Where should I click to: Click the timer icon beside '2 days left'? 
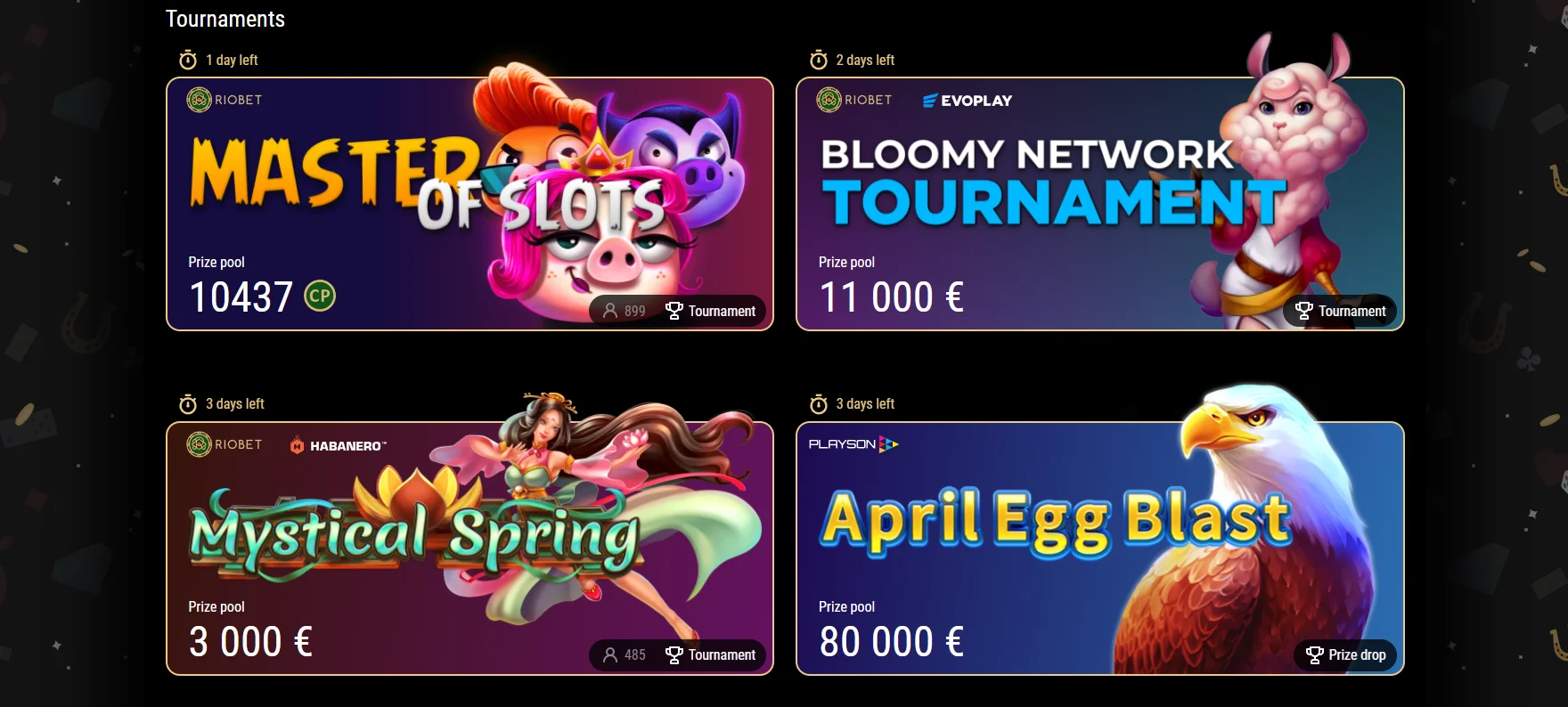point(819,60)
